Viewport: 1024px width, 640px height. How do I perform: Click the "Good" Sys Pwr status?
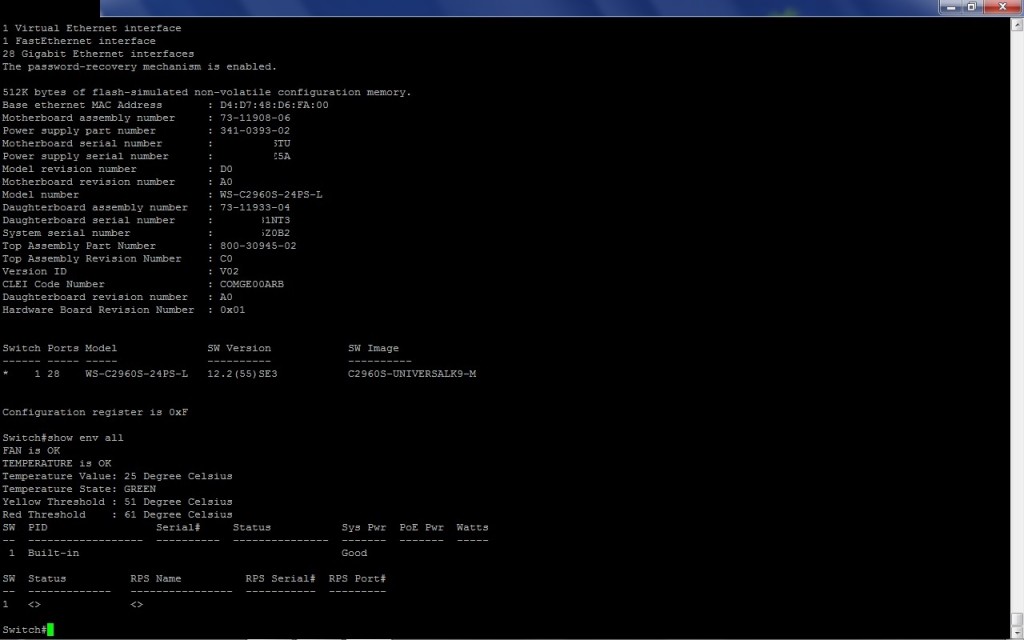(x=355, y=553)
